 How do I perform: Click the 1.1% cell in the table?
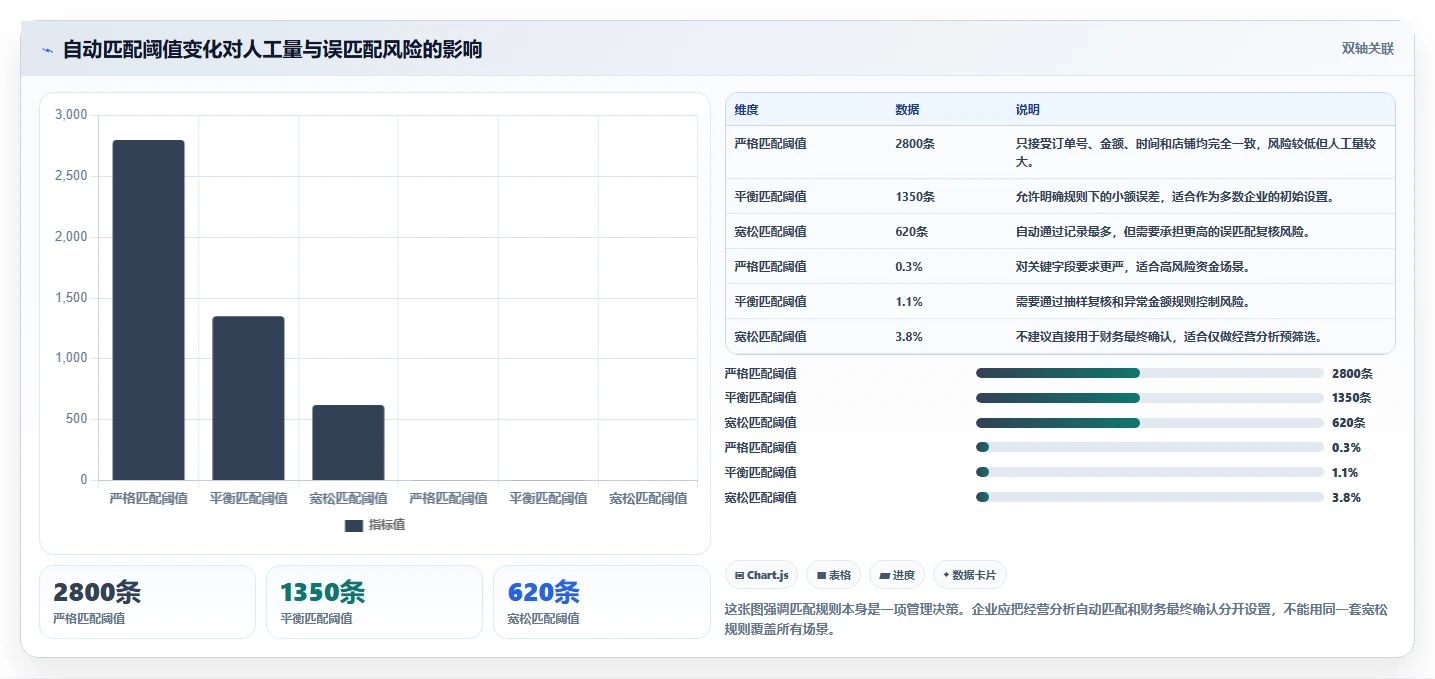coord(908,302)
